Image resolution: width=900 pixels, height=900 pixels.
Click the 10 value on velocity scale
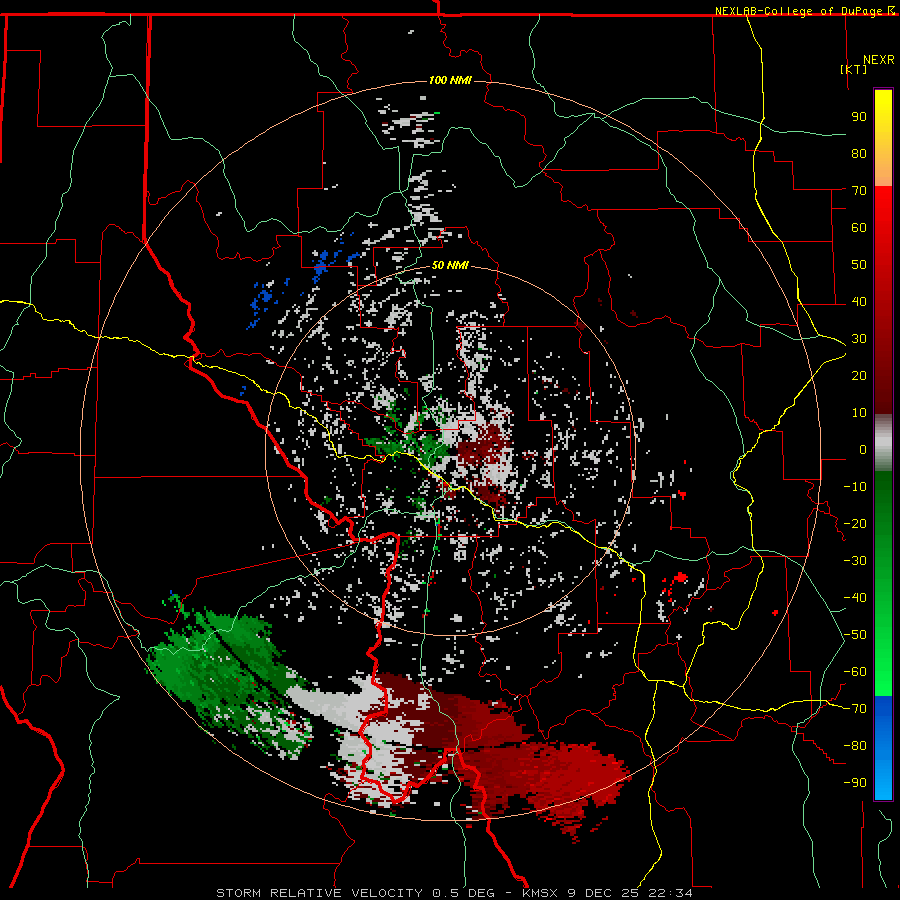[x=859, y=413]
